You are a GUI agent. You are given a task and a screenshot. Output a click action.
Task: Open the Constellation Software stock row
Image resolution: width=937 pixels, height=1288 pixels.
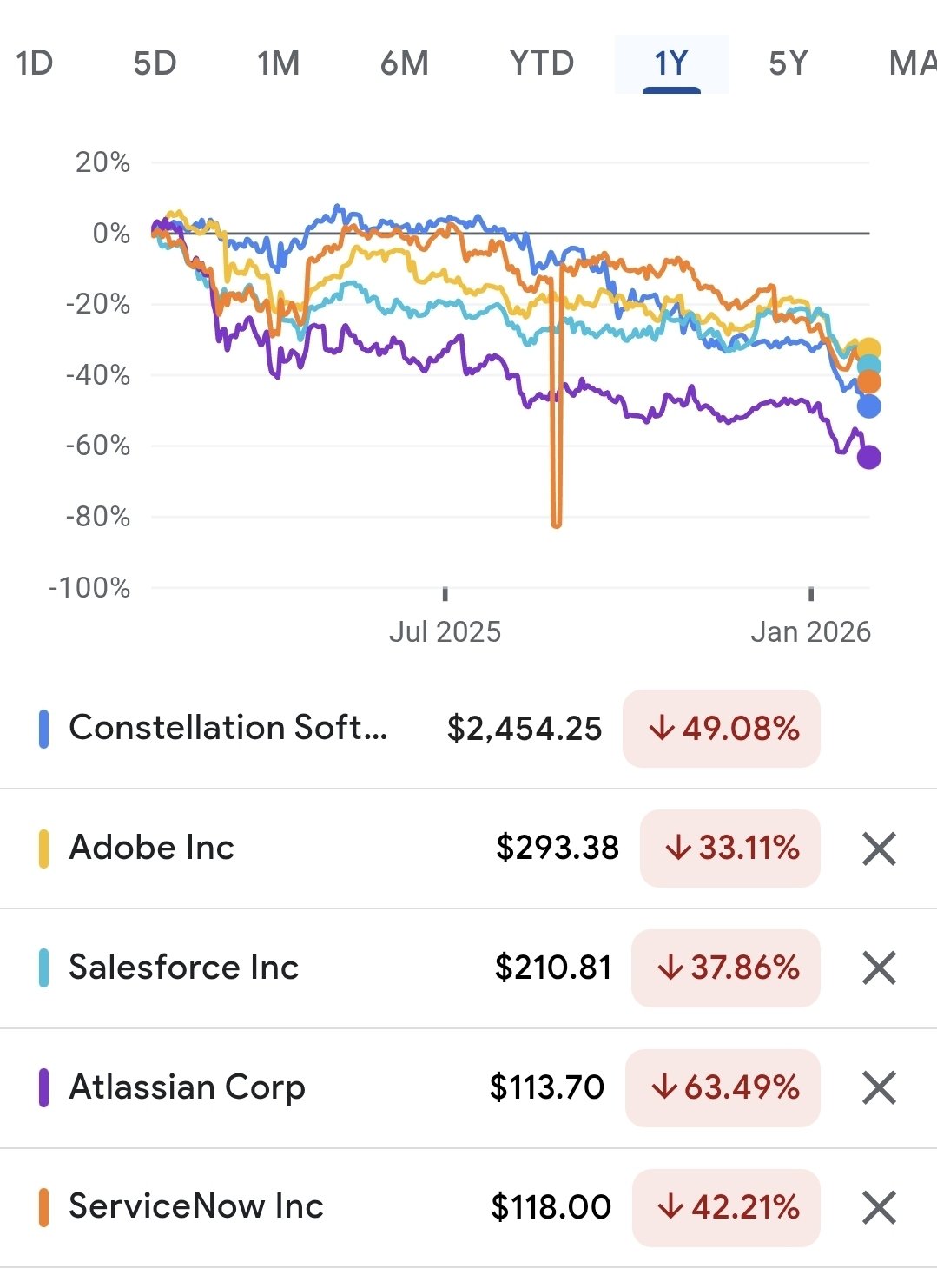(x=228, y=728)
